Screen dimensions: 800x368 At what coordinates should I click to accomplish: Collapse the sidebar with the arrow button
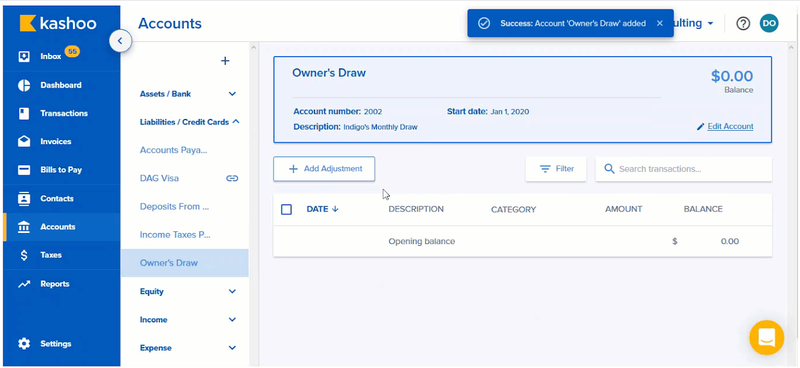click(x=120, y=41)
